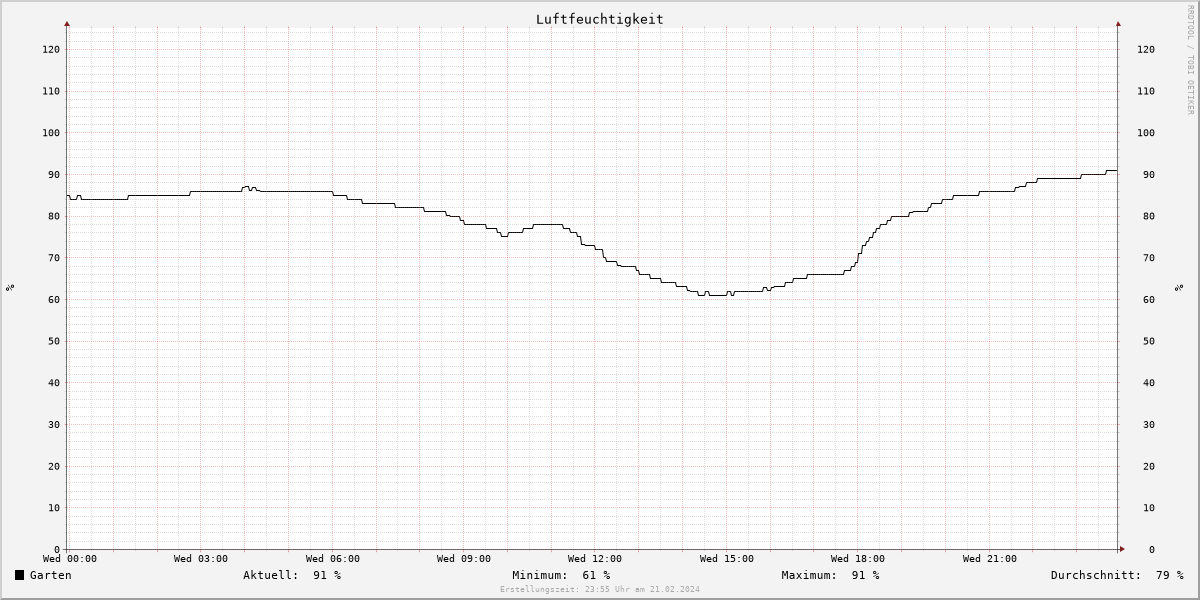Click the 100 label on the left axis

[51, 133]
